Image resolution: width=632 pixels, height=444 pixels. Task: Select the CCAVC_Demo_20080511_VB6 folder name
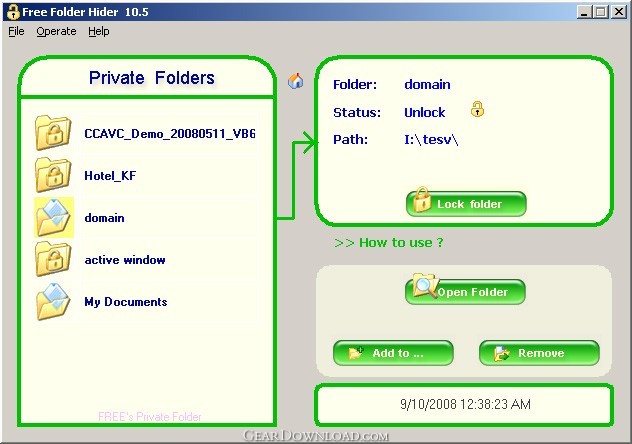[170, 134]
